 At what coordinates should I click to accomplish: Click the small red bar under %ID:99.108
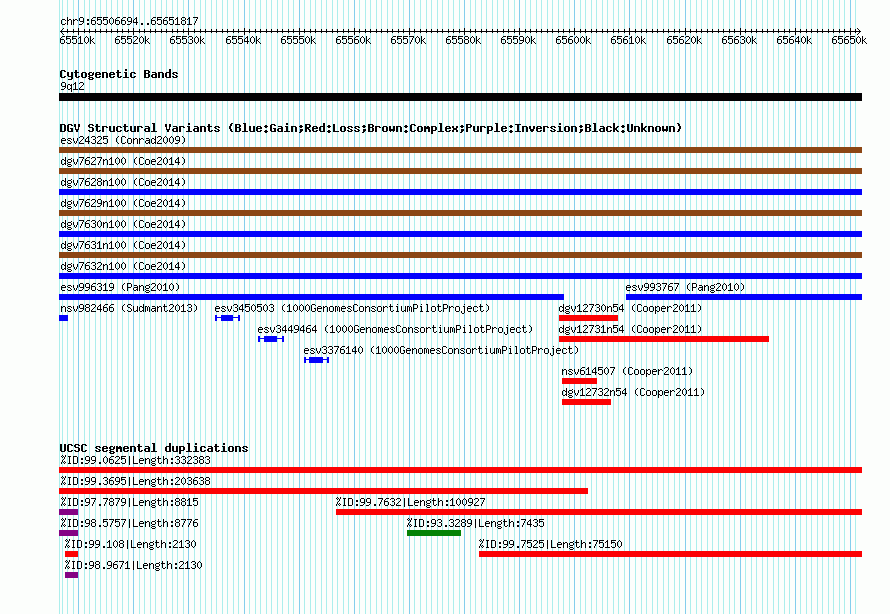point(72,554)
